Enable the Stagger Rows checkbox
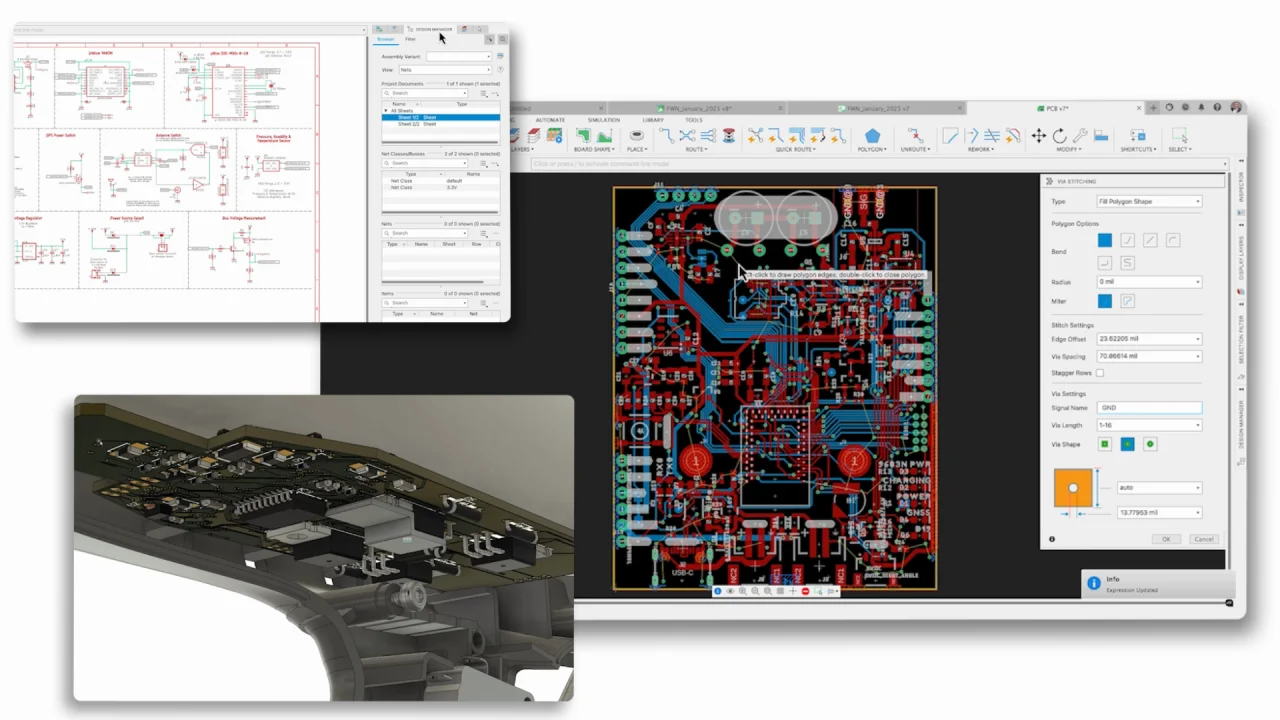This screenshot has height=720, width=1280. [1100, 373]
